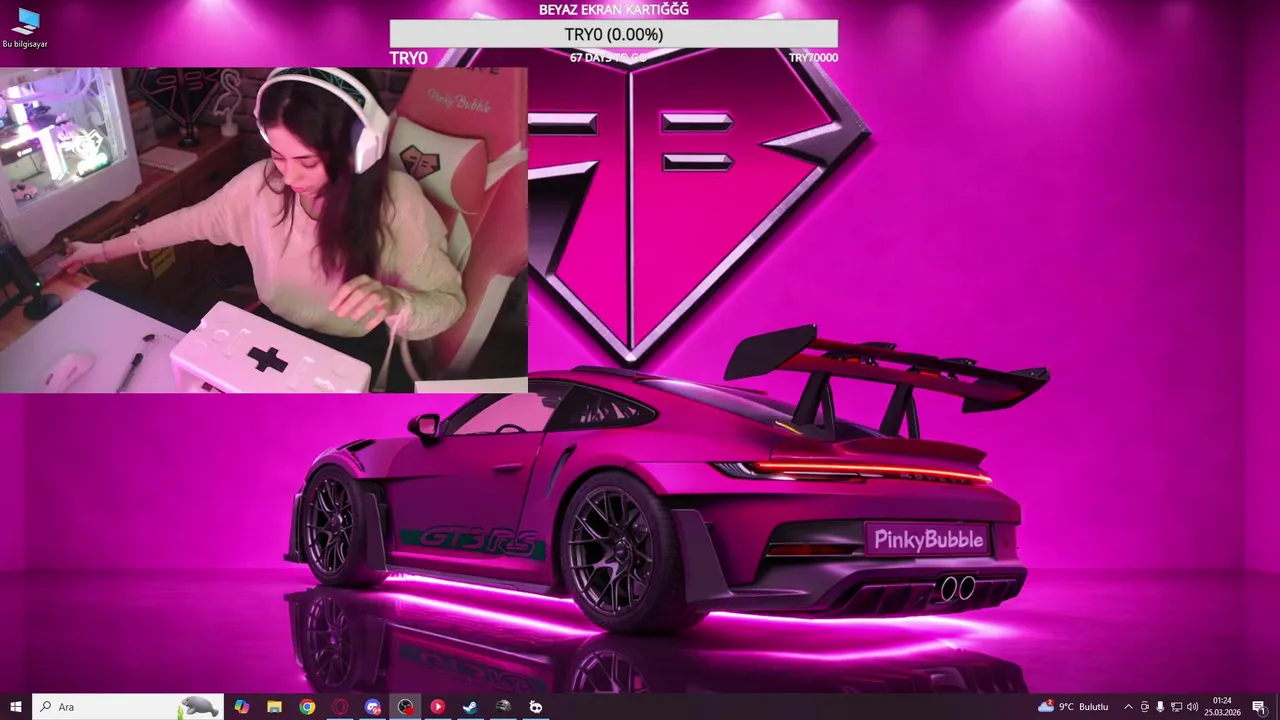Click the microphone tray icon
This screenshot has width=1280, height=720.
click(x=1160, y=707)
